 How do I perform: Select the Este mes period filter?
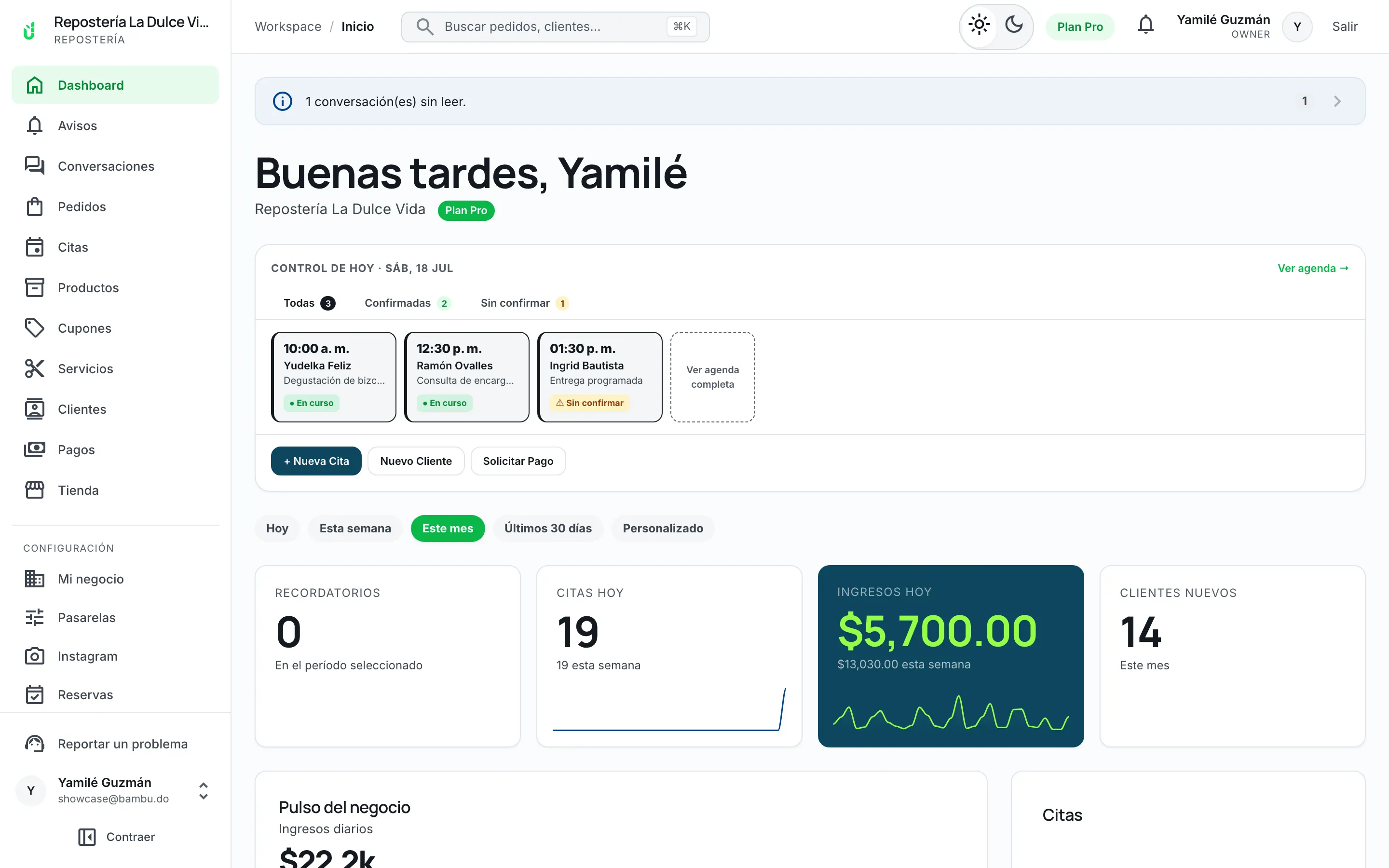point(448,528)
